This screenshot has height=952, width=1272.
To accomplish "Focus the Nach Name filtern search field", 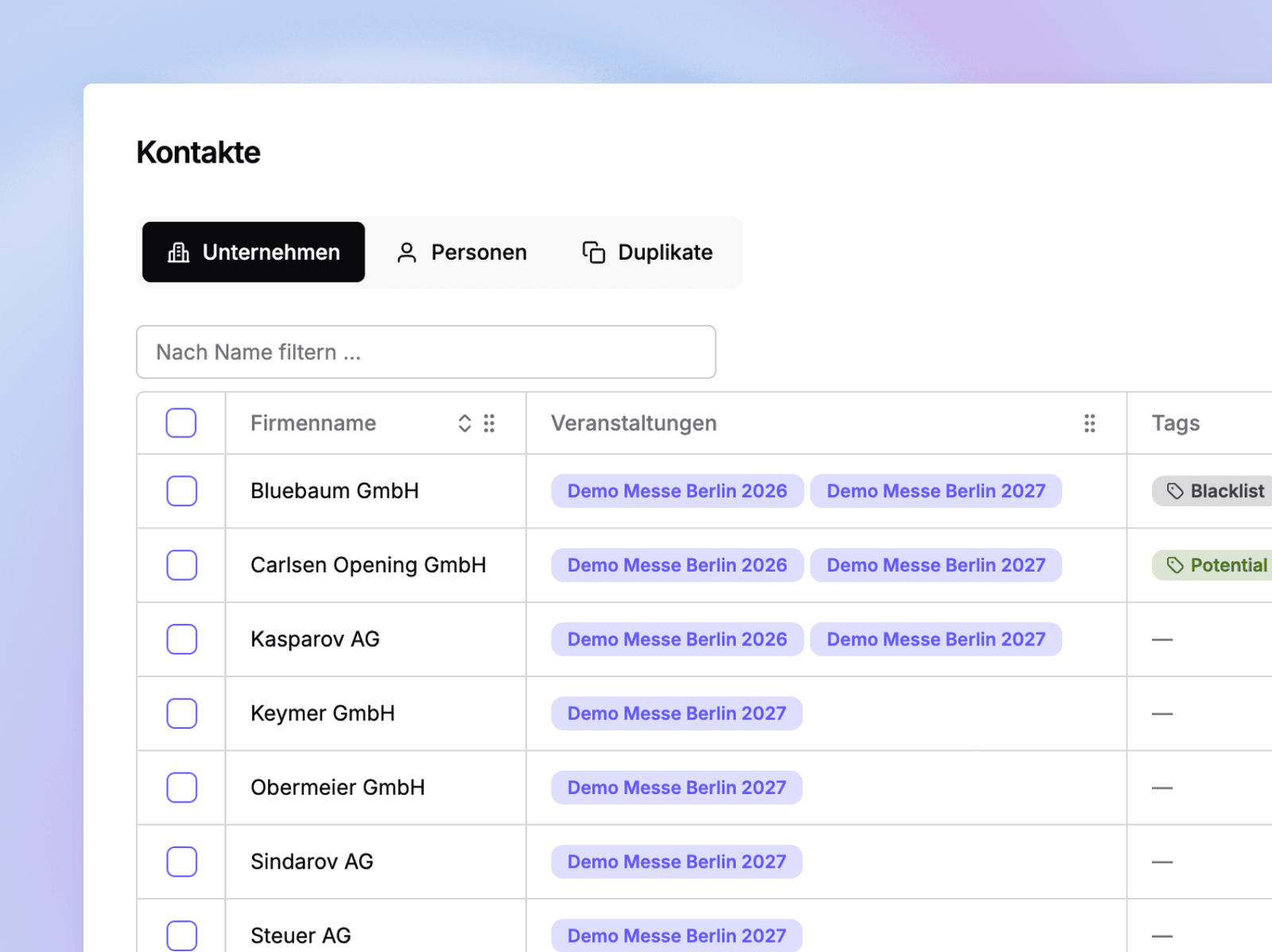I will coord(426,352).
